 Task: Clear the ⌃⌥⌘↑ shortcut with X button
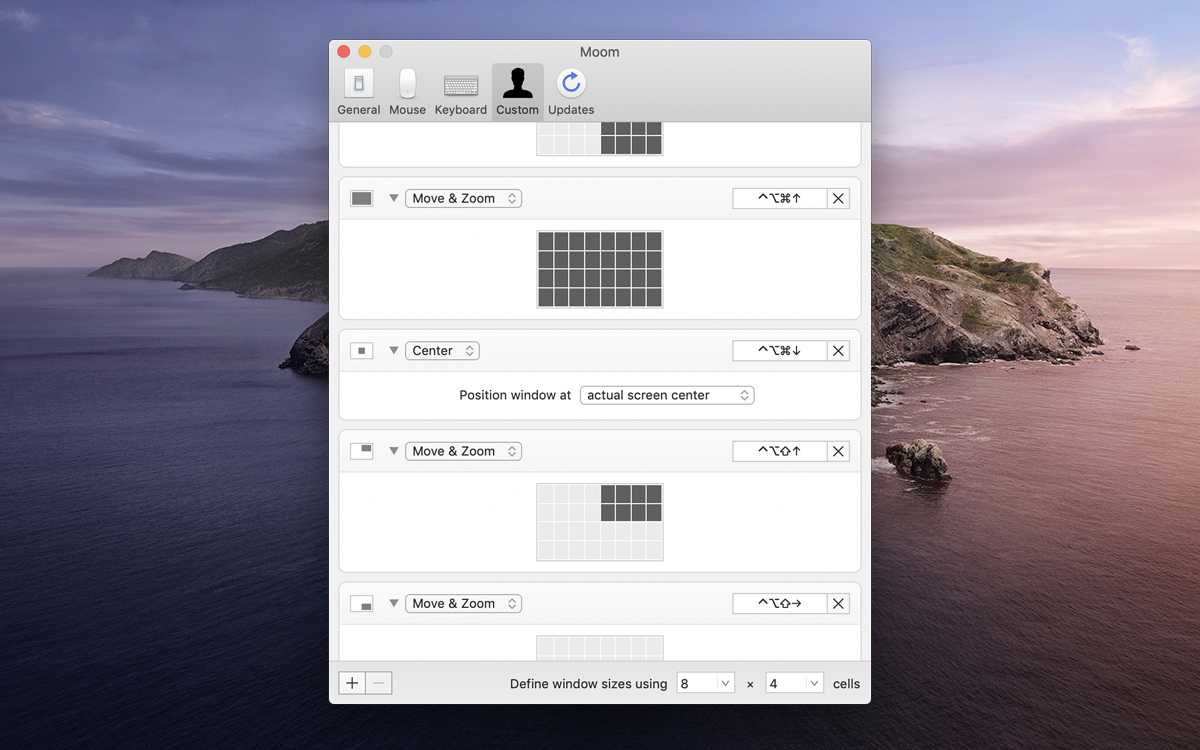(x=839, y=199)
